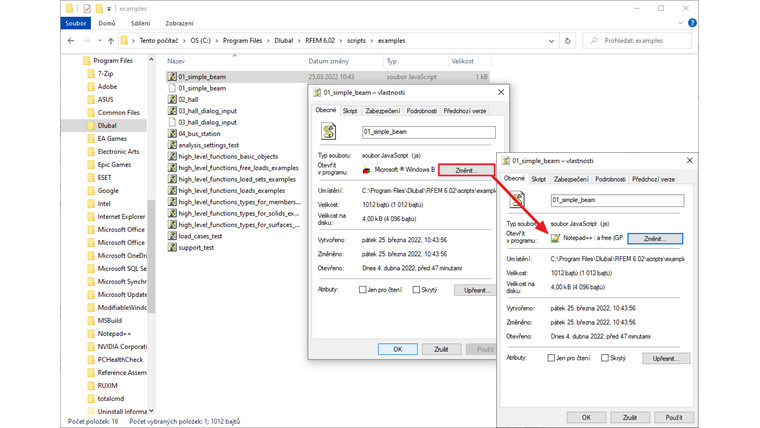Open the Soubor menu
Viewport: 760px width, 428px height.
(76, 23)
